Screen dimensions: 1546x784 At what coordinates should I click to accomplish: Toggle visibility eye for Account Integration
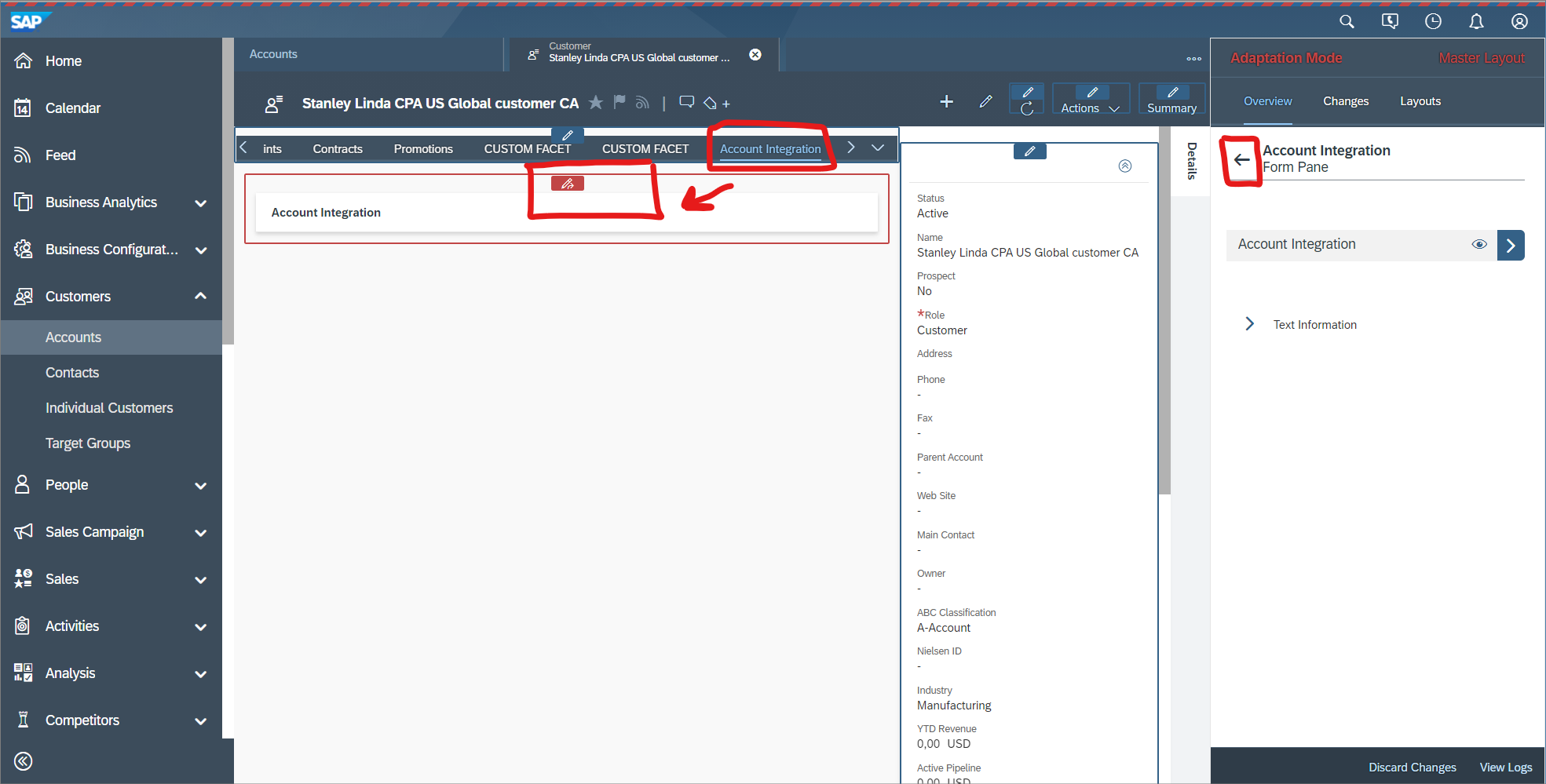[1478, 245]
